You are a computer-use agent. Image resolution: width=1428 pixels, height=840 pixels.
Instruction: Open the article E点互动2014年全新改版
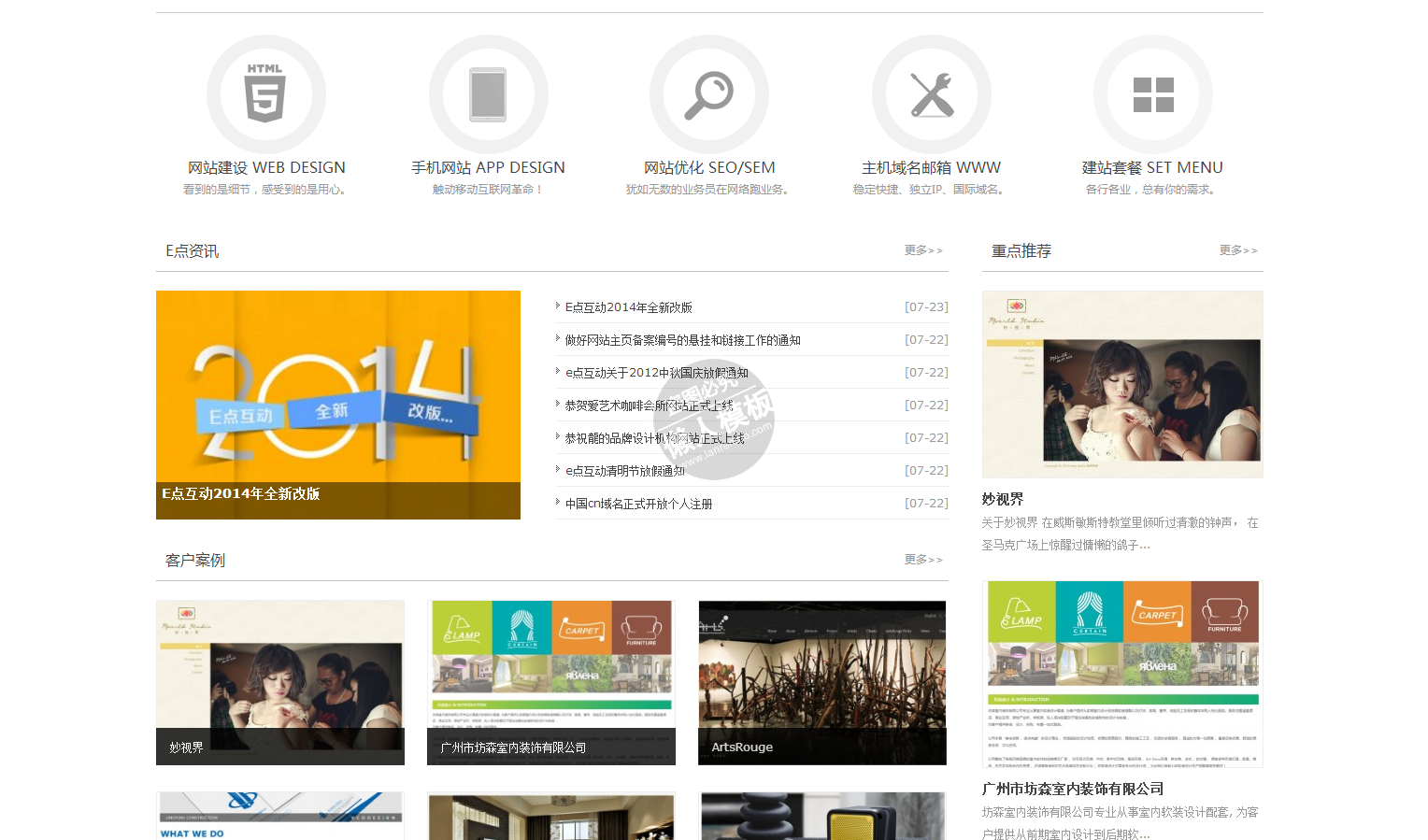point(628,307)
